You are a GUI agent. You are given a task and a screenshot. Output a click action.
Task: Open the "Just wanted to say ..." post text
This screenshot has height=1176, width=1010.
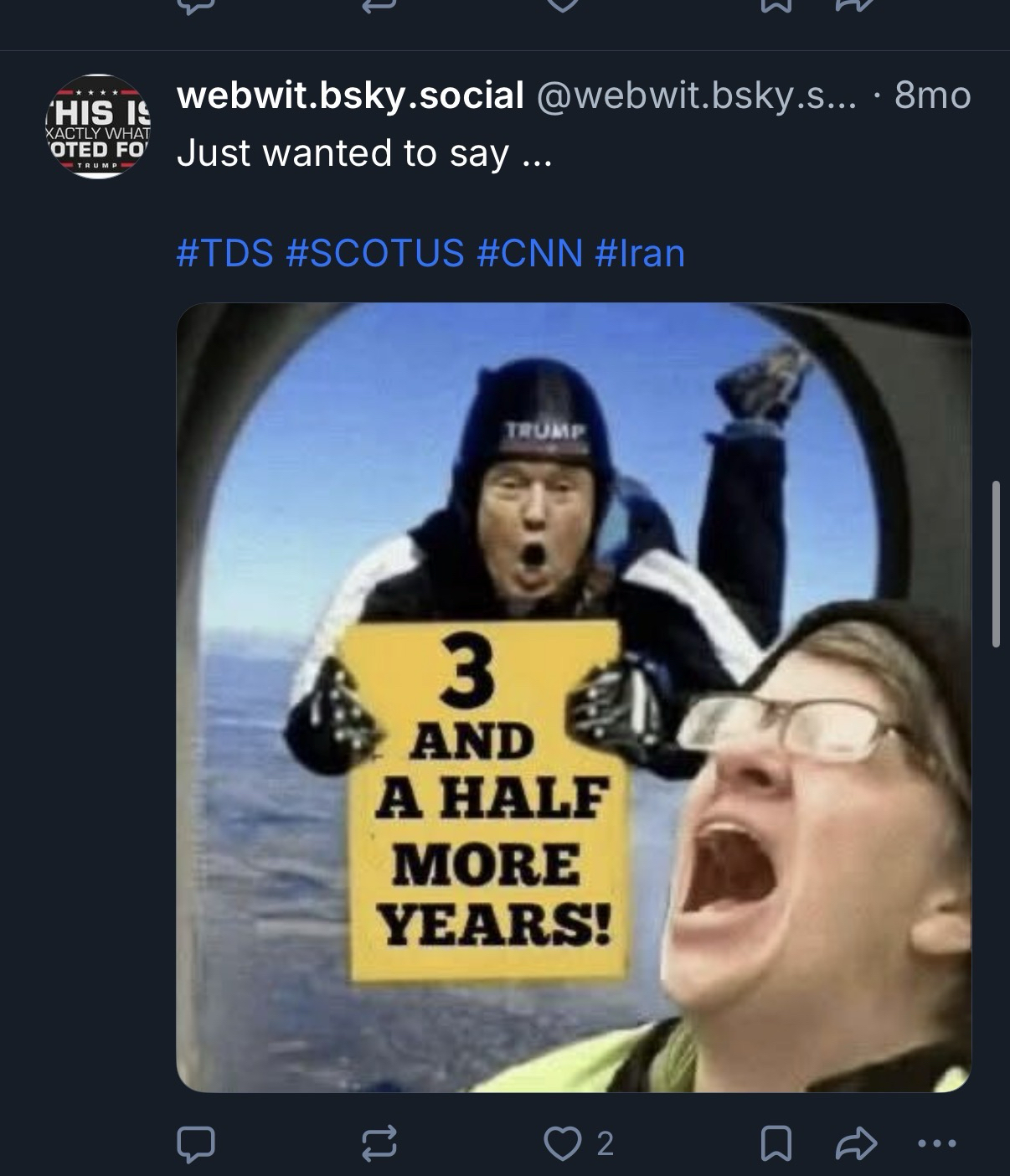tap(364, 153)
